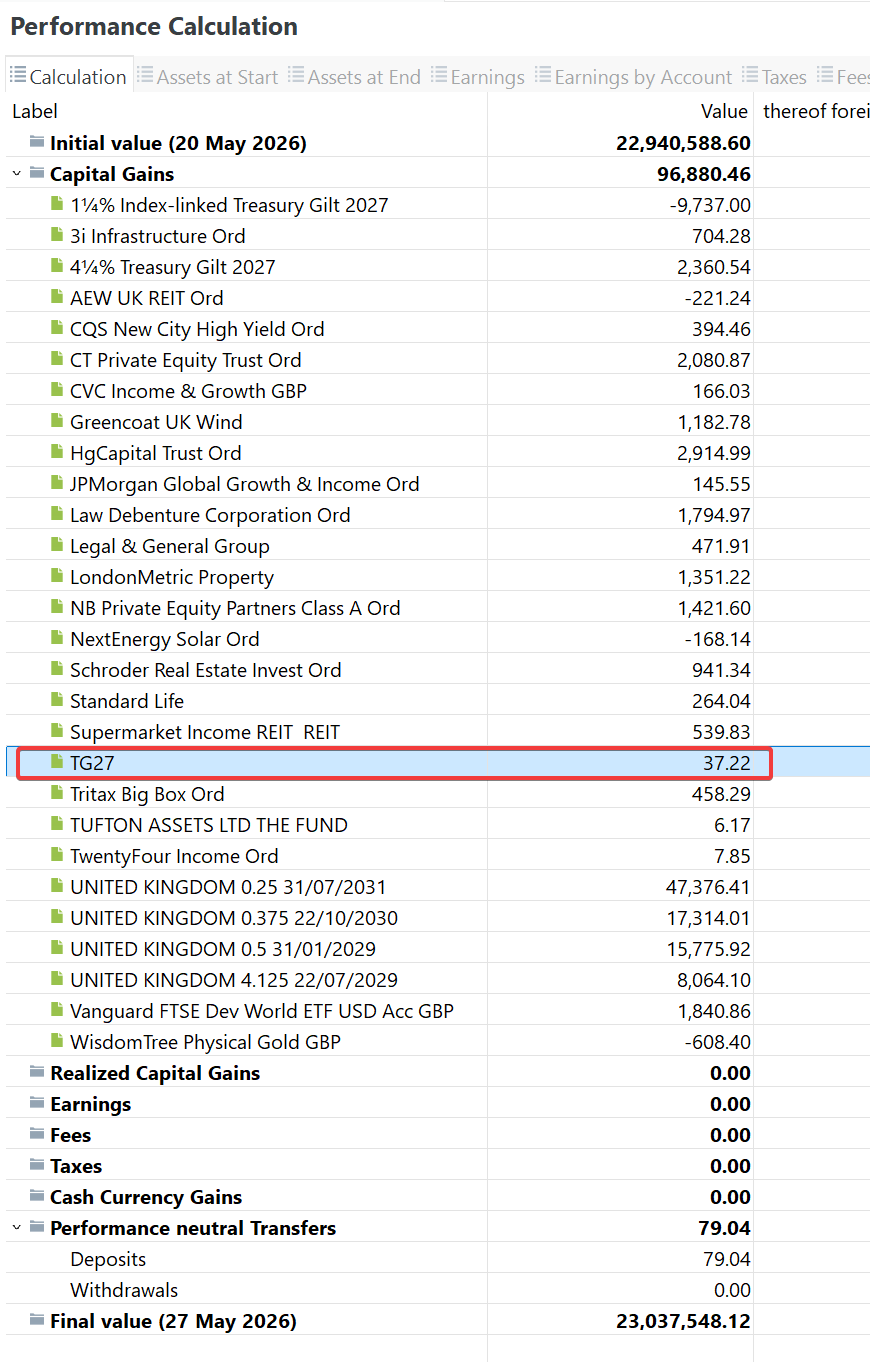The height and width of the screenshot is (1362, 870).
Task: Click the Fees row folder icon
Action: pyautogui.click(x=37, y=1134)
